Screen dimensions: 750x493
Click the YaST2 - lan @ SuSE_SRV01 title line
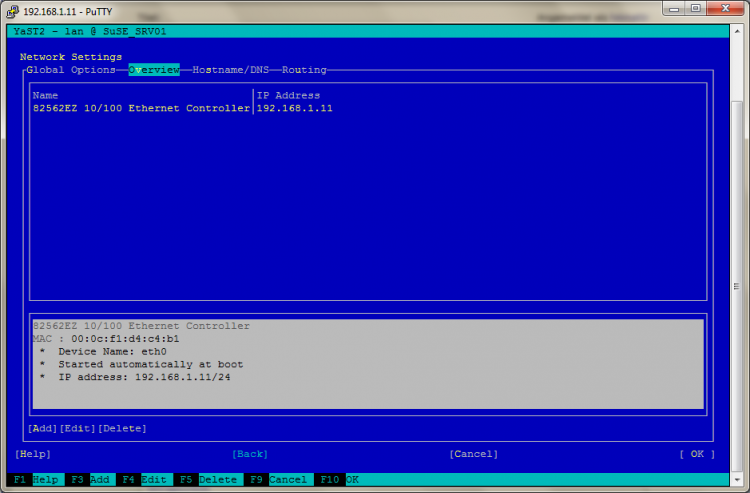[90, 32]
